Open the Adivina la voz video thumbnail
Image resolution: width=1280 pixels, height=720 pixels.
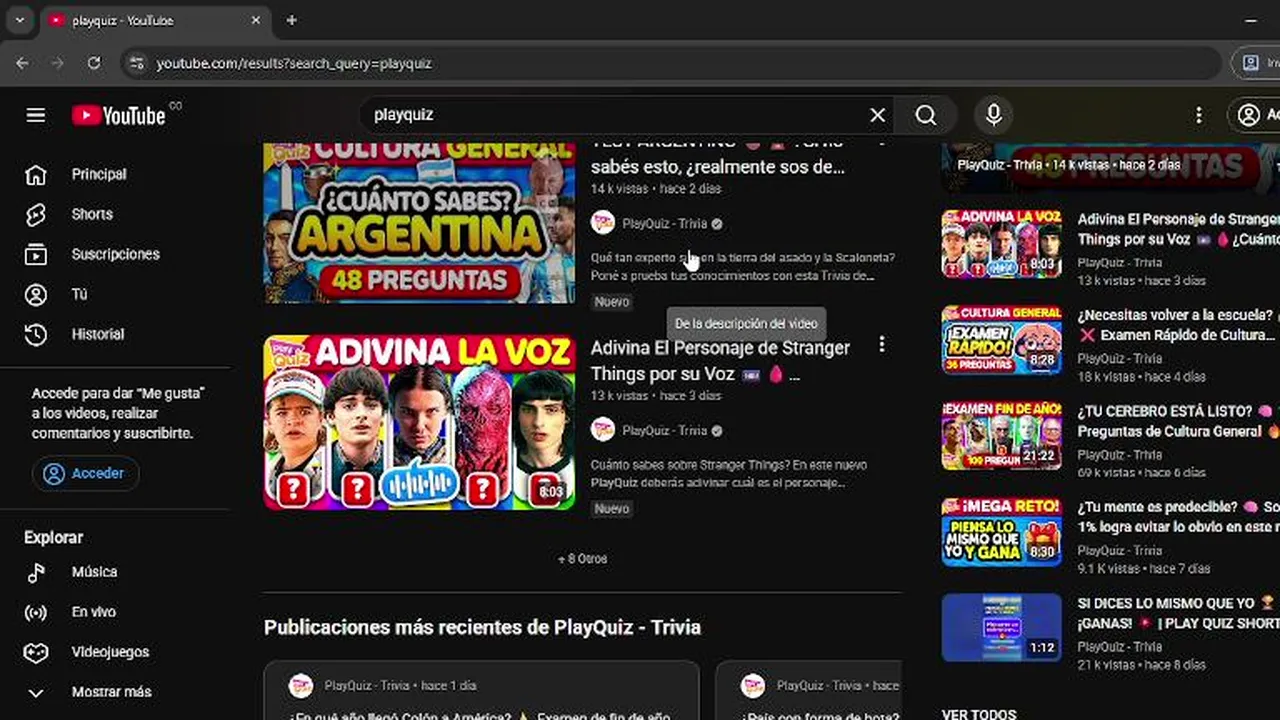point(419,423)
